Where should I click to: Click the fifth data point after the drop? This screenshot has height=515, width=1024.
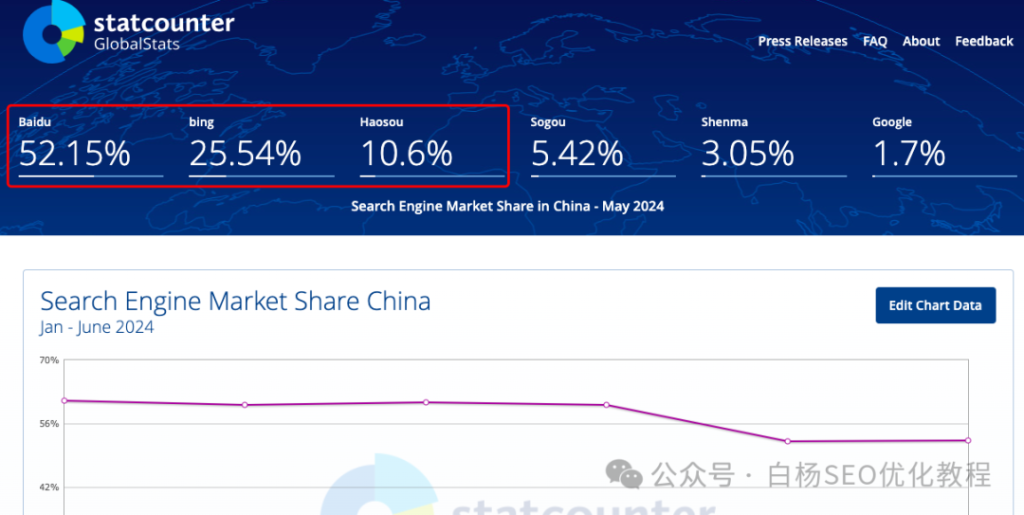point(788,441)
